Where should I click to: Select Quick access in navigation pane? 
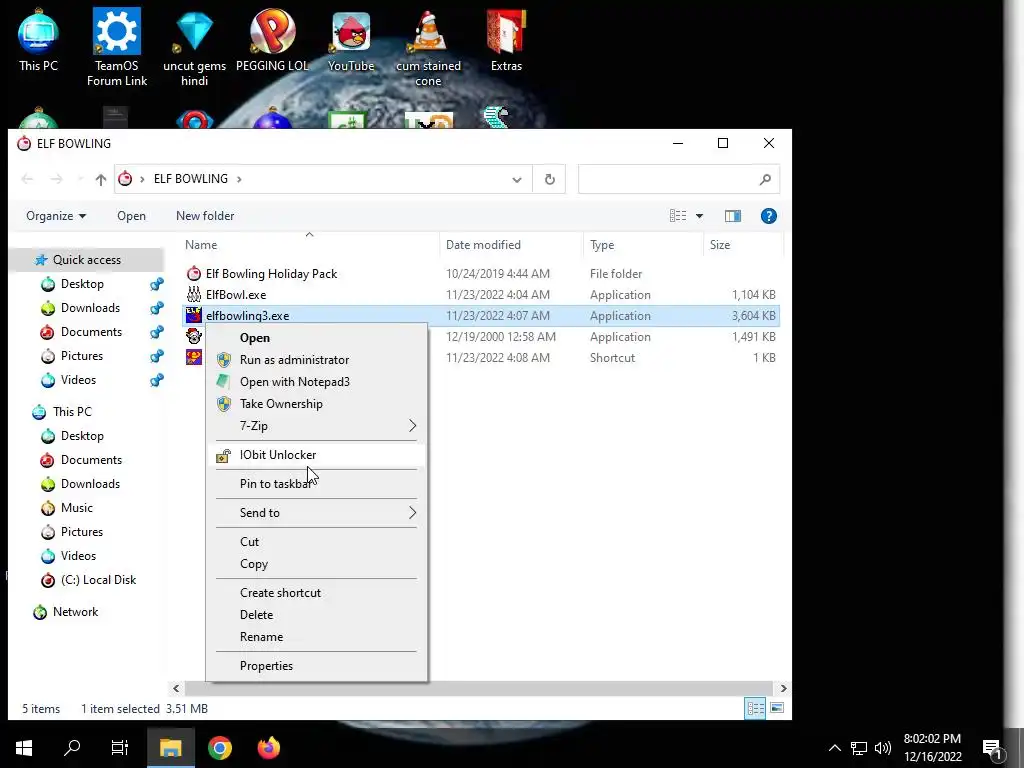tap(87, 260)
